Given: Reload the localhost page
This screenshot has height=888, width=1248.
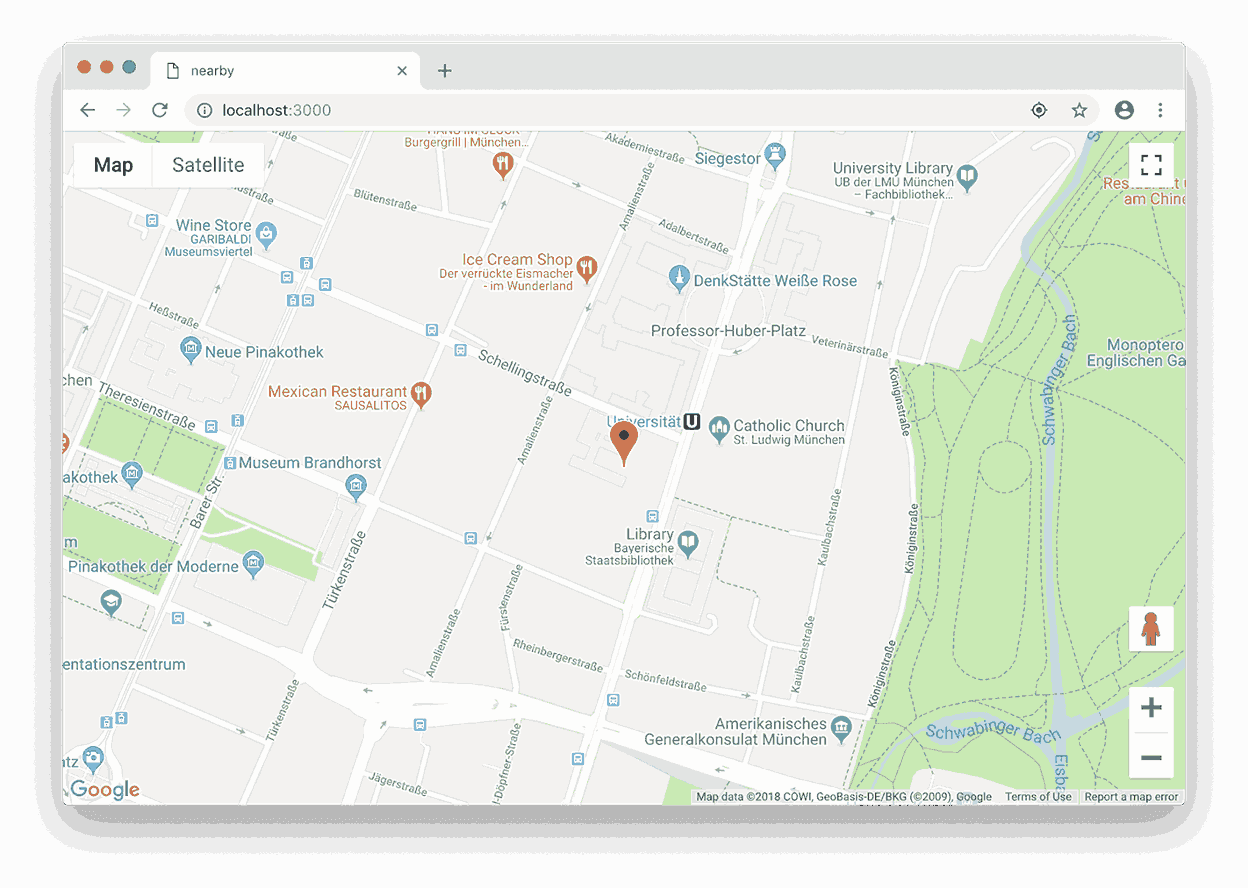Looking at the screenshot, I should (159, 110).
